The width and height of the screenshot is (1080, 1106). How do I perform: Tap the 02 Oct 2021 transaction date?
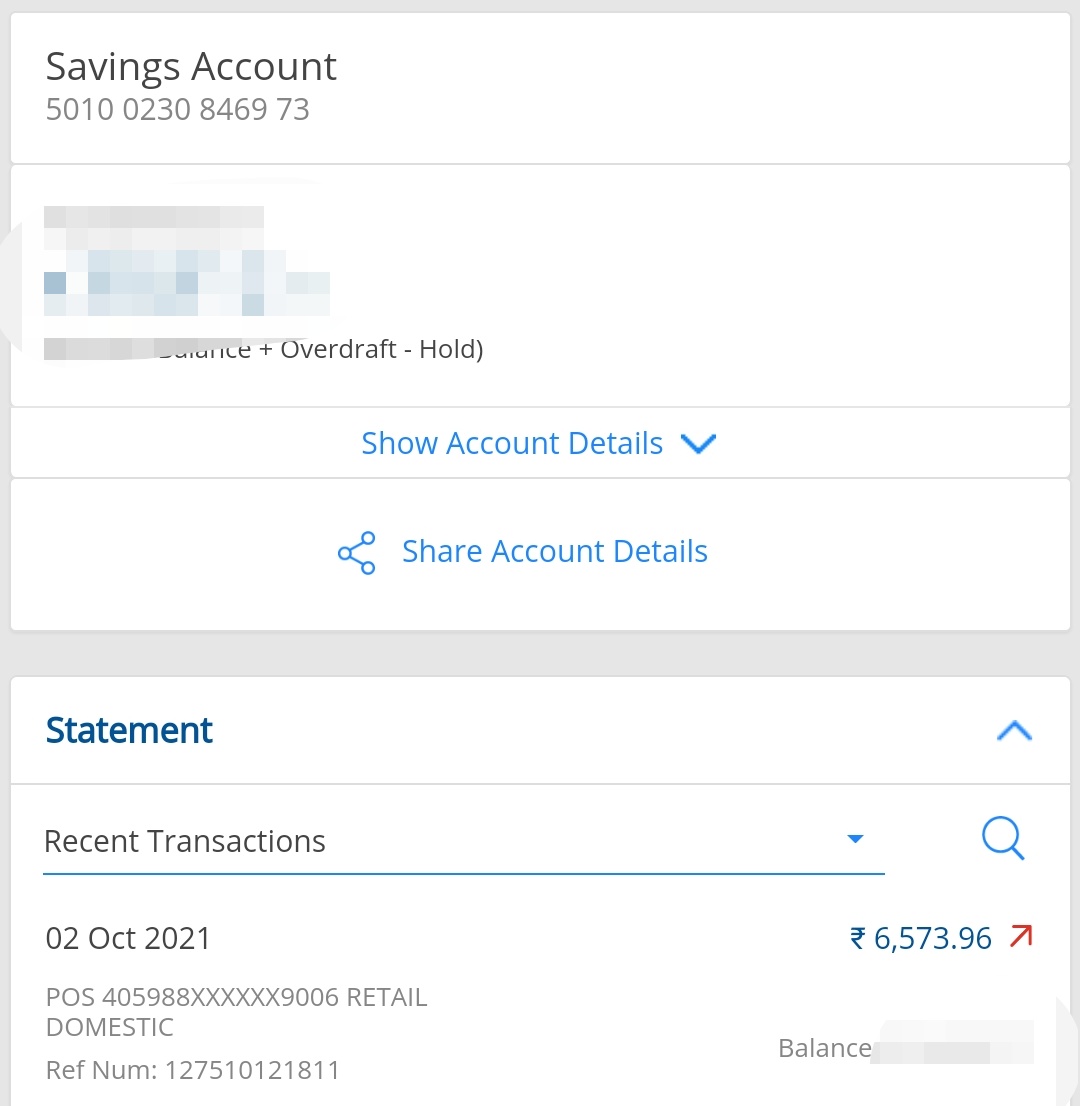129,938
